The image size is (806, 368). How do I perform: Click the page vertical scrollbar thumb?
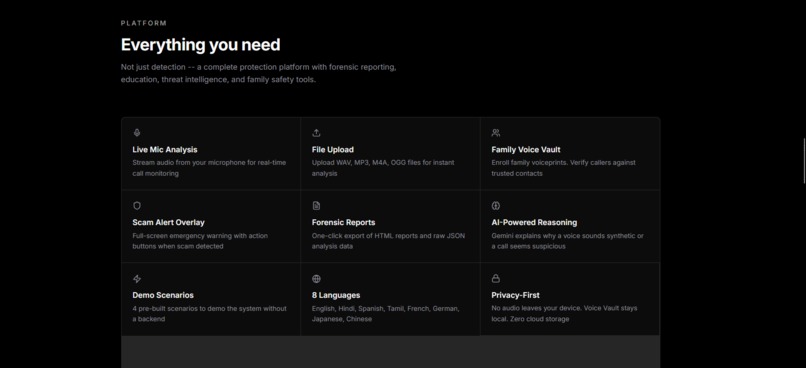(x=804, y=160)
